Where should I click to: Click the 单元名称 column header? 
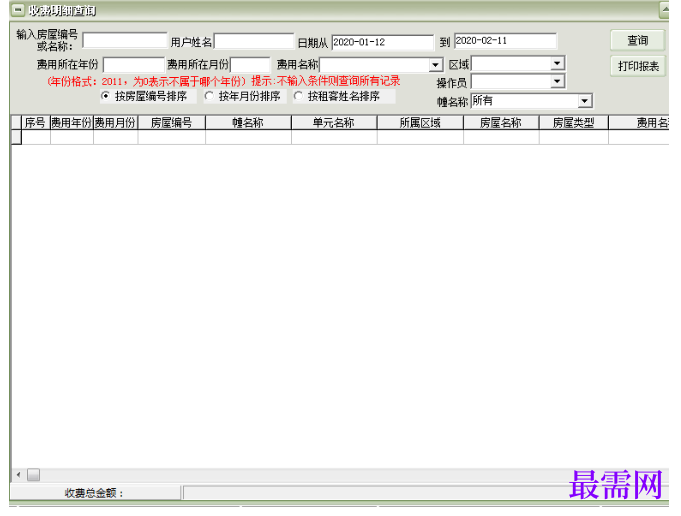tap(334, 123)
